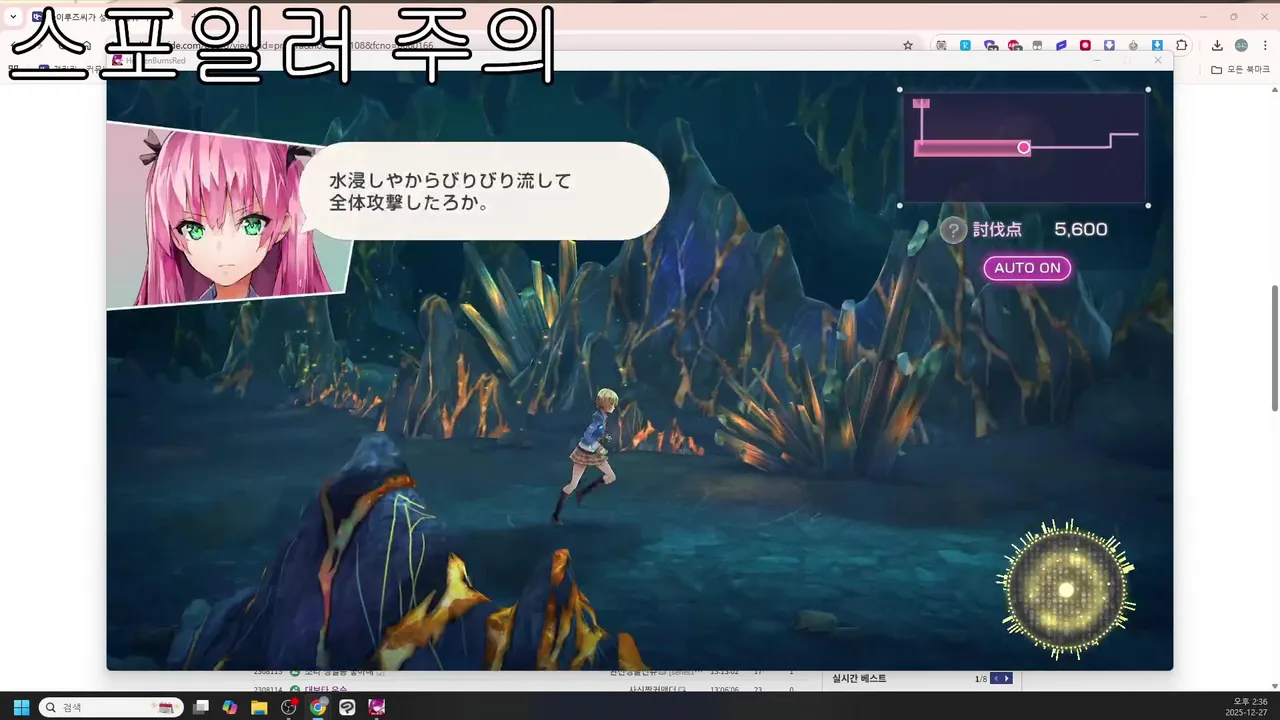1280x720 pixels.
Task: Open the first gray capture extension icon
Action: [941, 45]
